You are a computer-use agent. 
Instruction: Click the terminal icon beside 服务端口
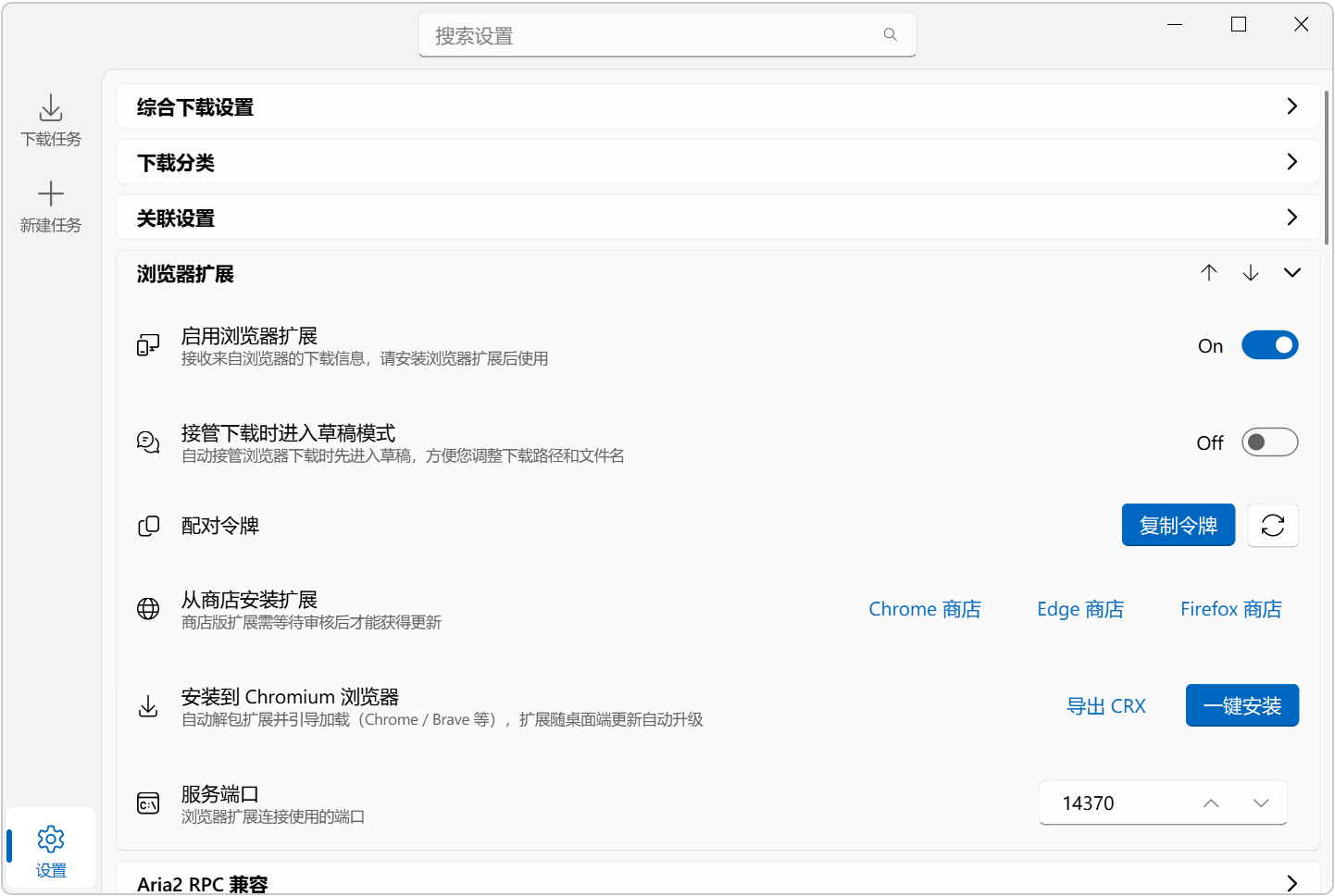148,803
